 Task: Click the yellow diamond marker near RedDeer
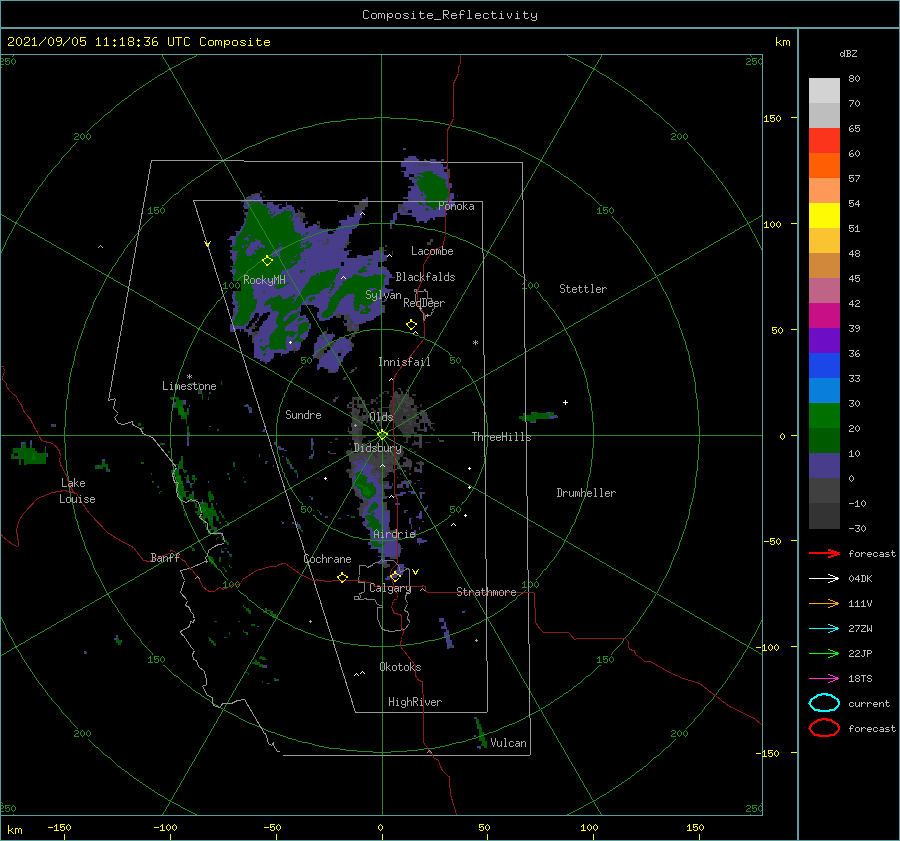(x=412, y=325)
